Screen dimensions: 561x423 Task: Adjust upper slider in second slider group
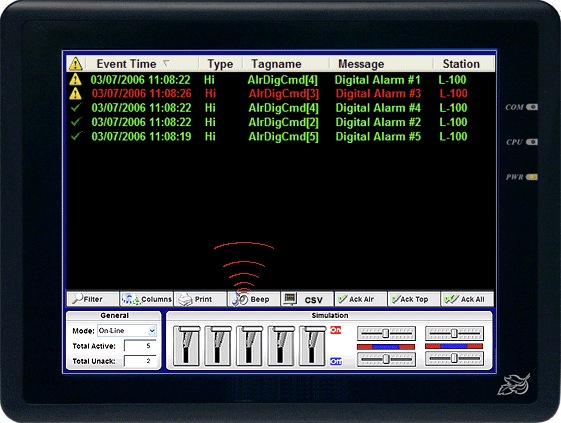pos(454,333)
